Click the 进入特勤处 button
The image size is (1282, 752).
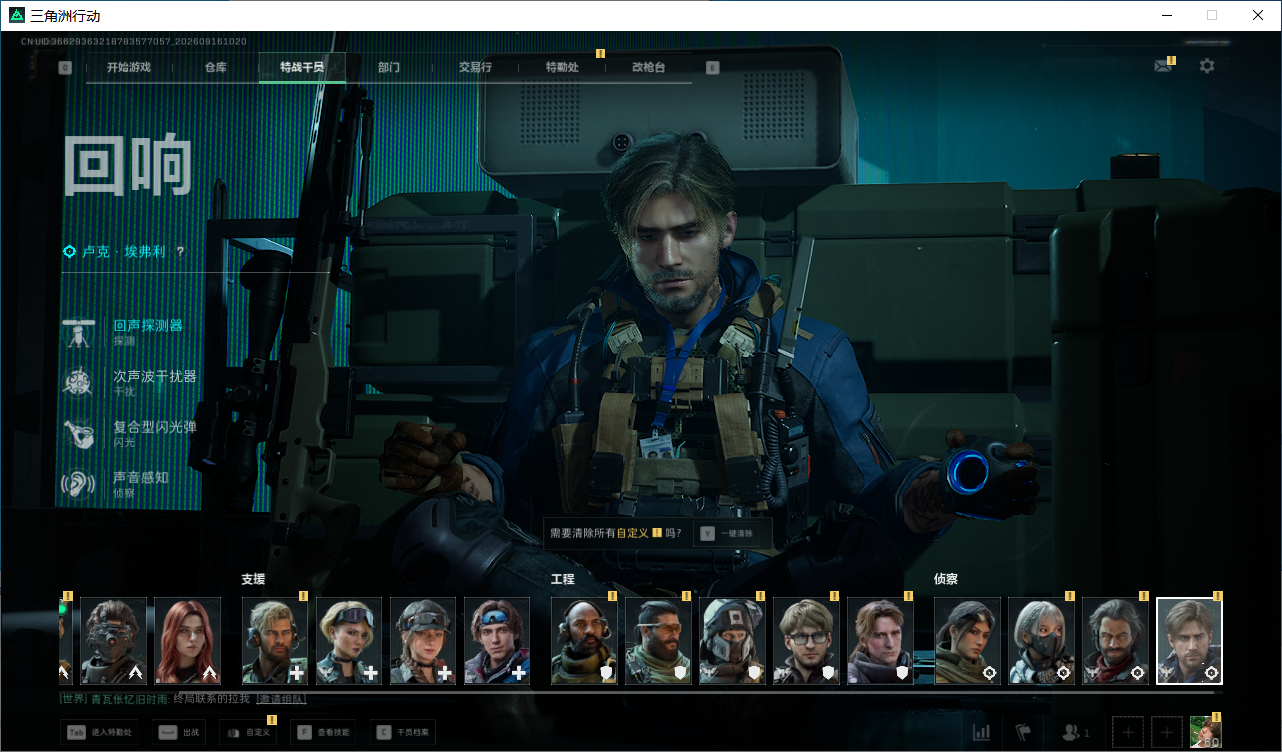pos(101,733)
